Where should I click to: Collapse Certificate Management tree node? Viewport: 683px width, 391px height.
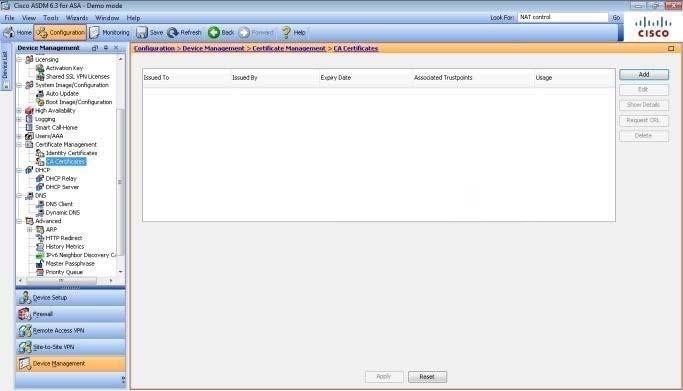click(19, 145)
